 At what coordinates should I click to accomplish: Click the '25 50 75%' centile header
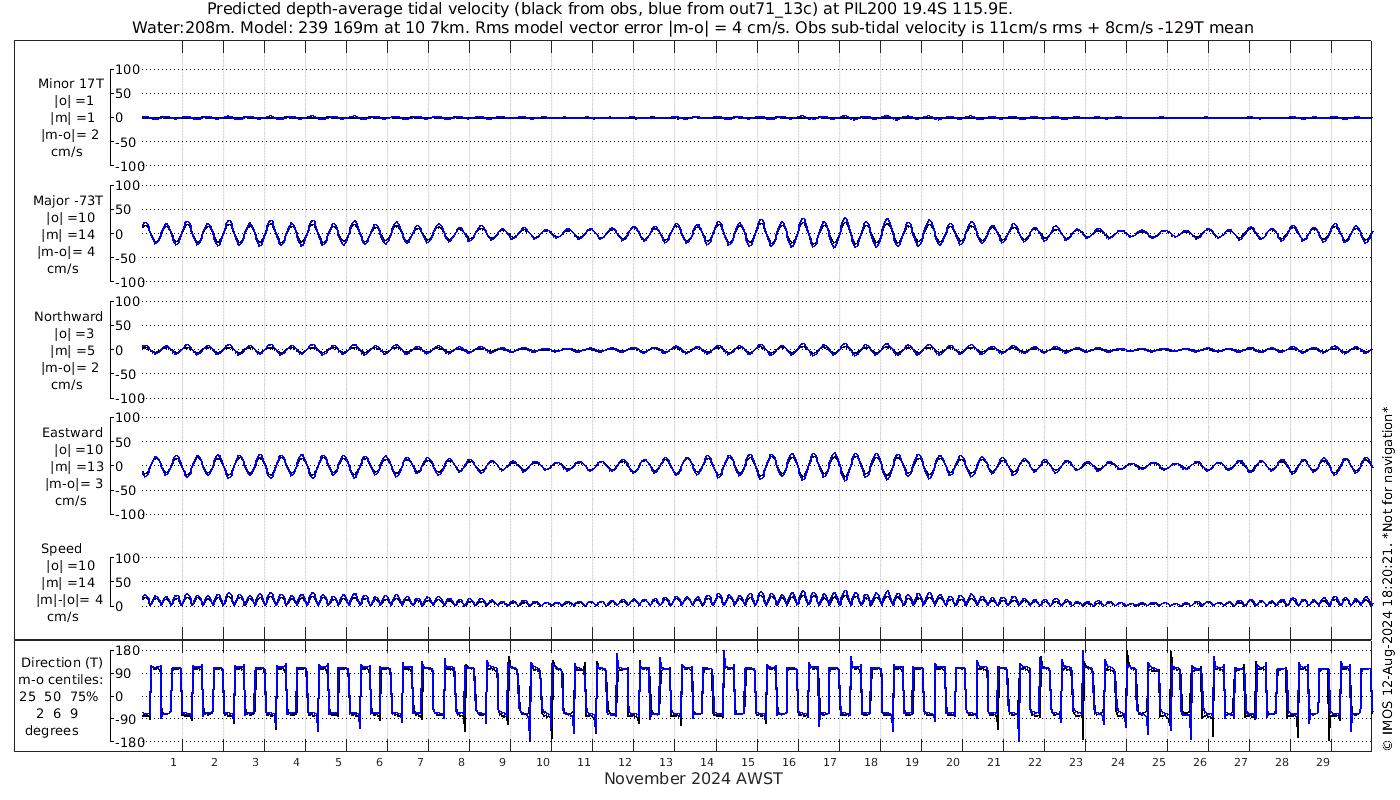[60, 696]
